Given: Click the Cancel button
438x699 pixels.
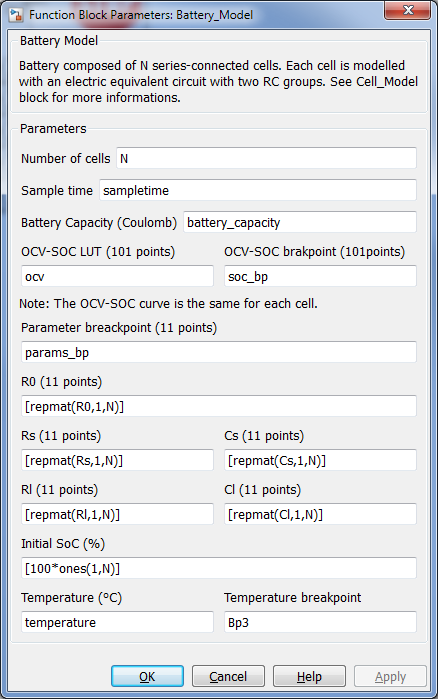Looking at the screenshot, I should (x=228, y=676).
